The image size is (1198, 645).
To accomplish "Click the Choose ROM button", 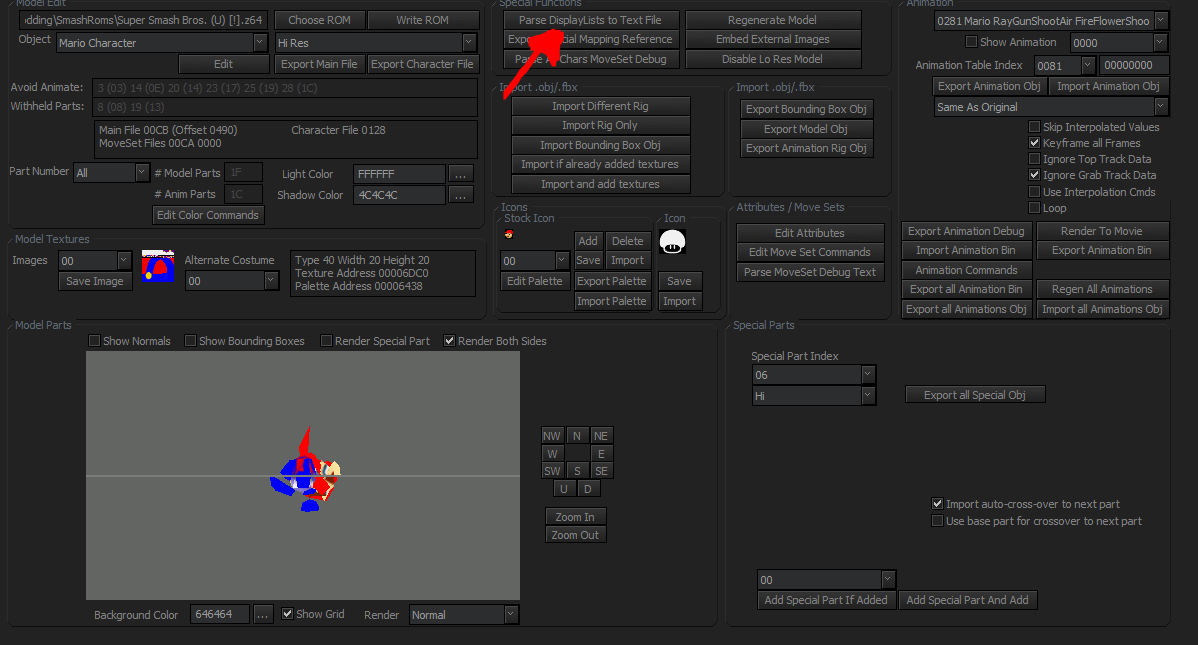I will (x=319, y=20).
